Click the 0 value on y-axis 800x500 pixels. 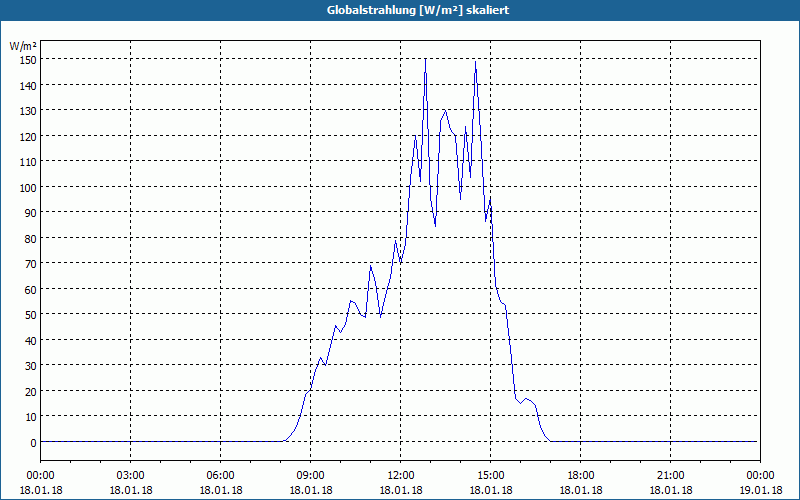[34, 443]
